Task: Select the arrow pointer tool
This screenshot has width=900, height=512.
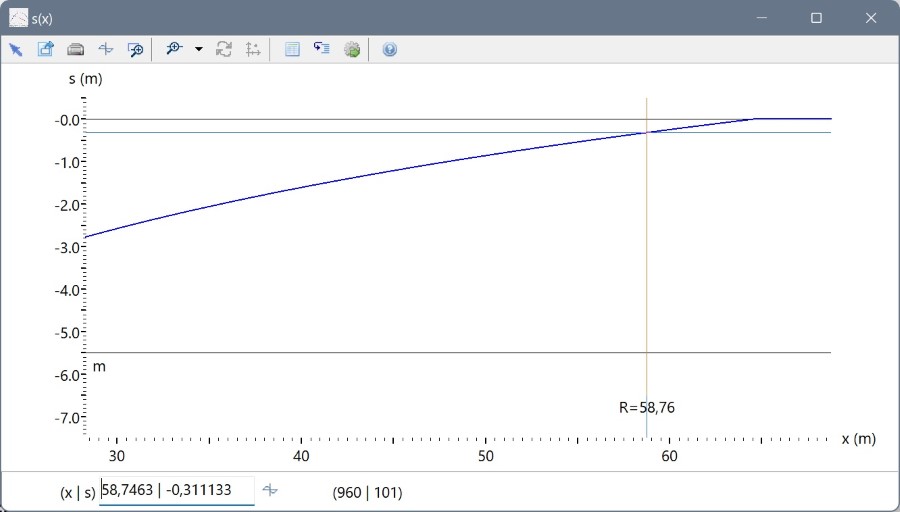Action: 16,49
